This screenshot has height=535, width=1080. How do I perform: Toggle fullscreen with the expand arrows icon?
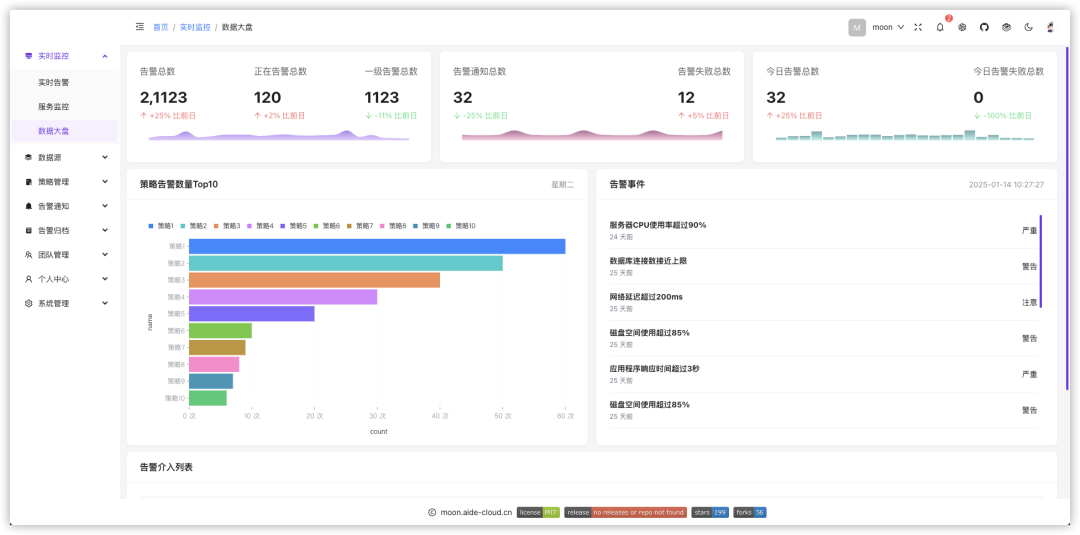tap(917, 28)
